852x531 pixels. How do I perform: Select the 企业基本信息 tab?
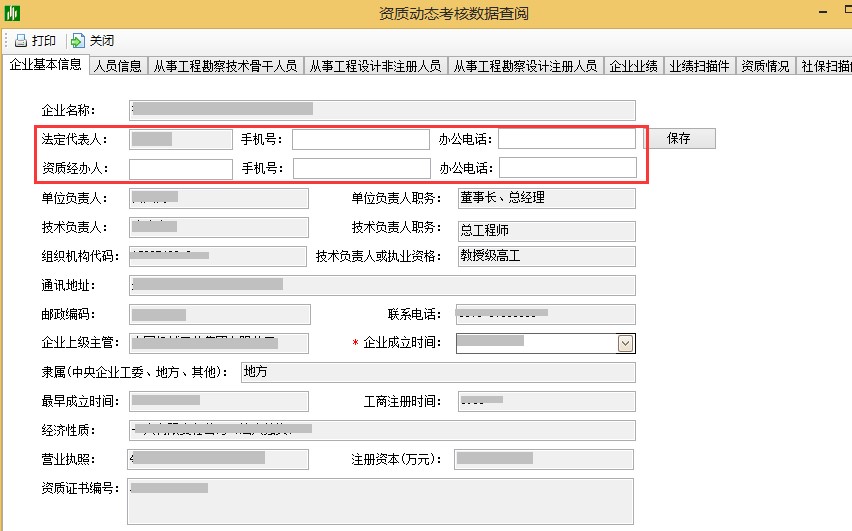(45, 65)
